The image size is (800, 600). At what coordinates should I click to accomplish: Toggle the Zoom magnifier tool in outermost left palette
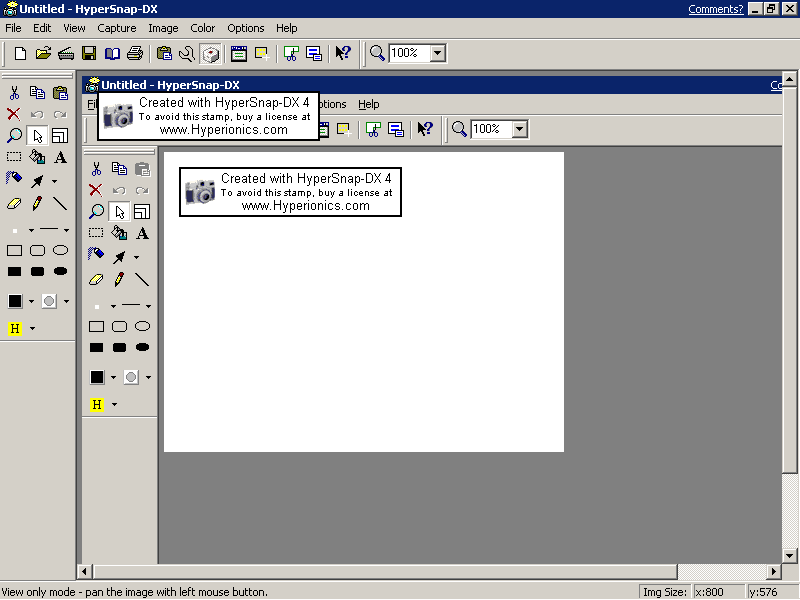(x=14, y=135)
